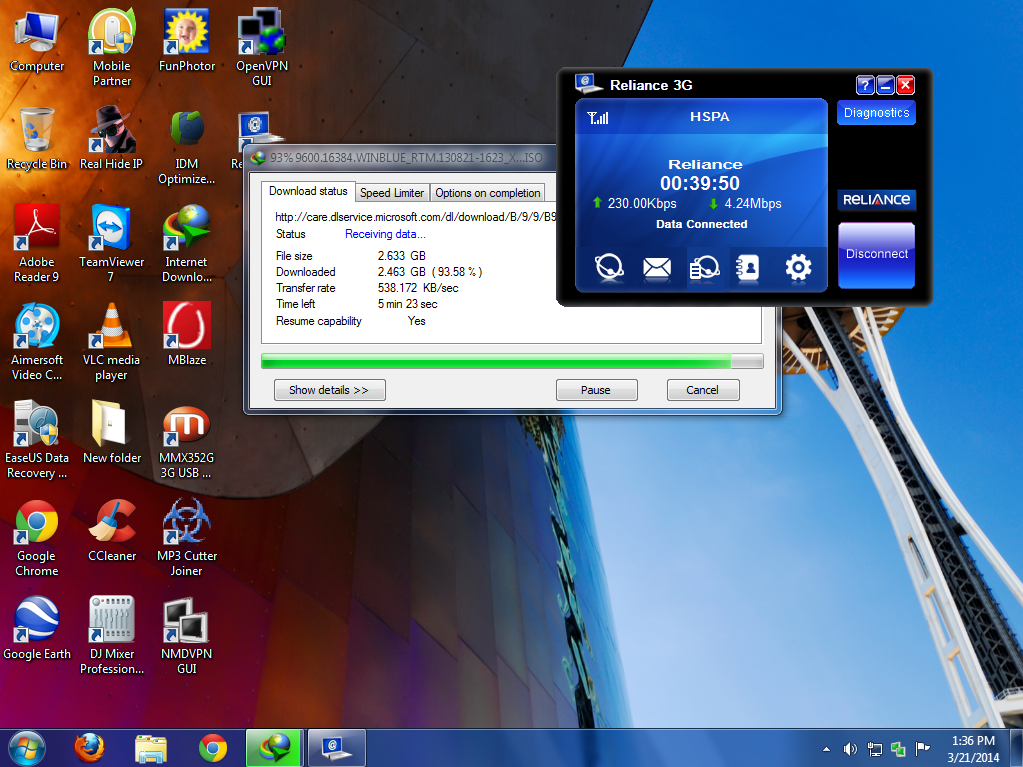The height and width of the screenshot is (767, 1023).
Task: Open NMDVPN GUI shortcut
Action: [187, 636]
